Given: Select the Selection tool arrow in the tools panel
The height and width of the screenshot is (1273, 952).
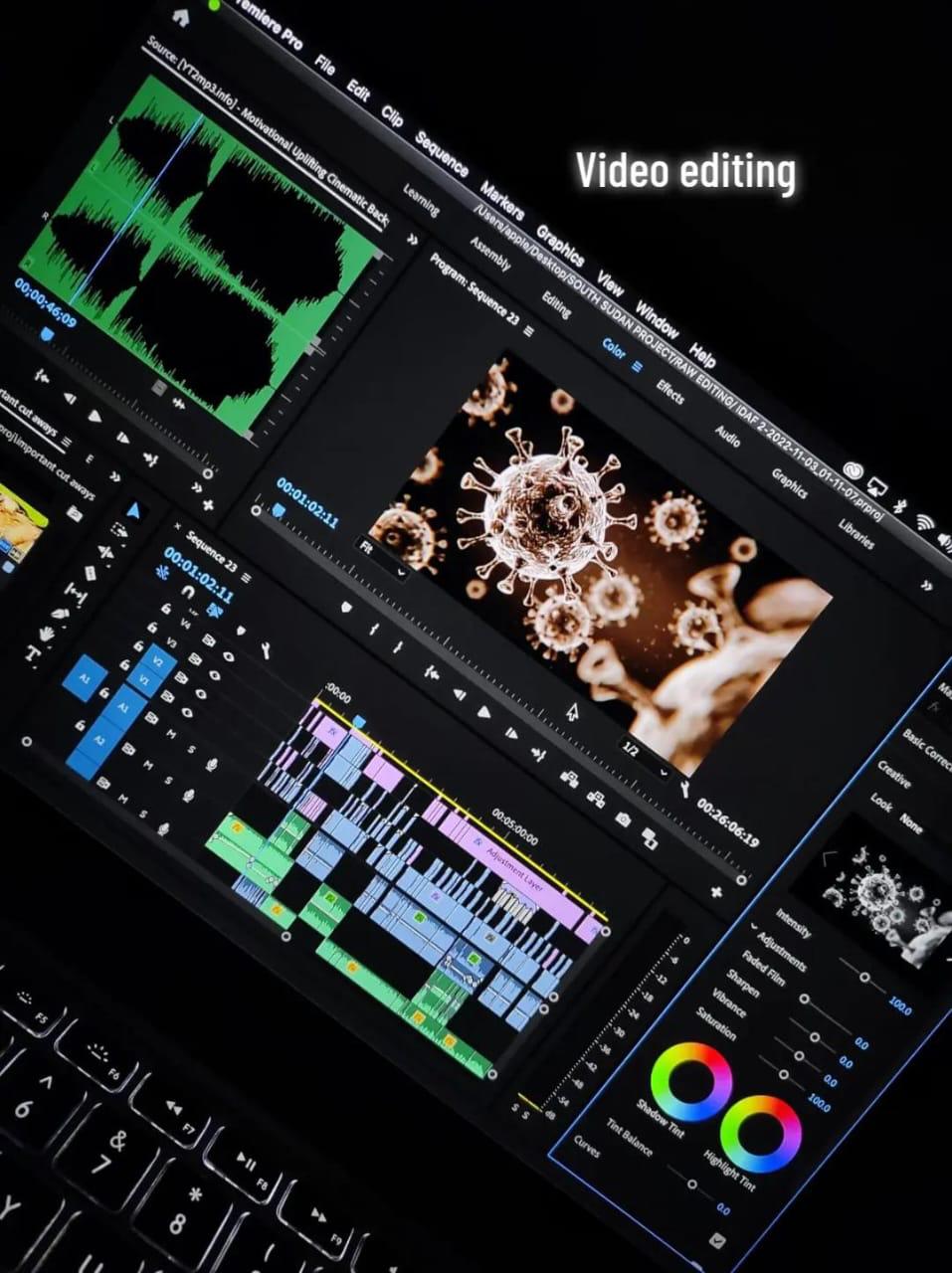Looking at the screenshot, I should point(133,510).
